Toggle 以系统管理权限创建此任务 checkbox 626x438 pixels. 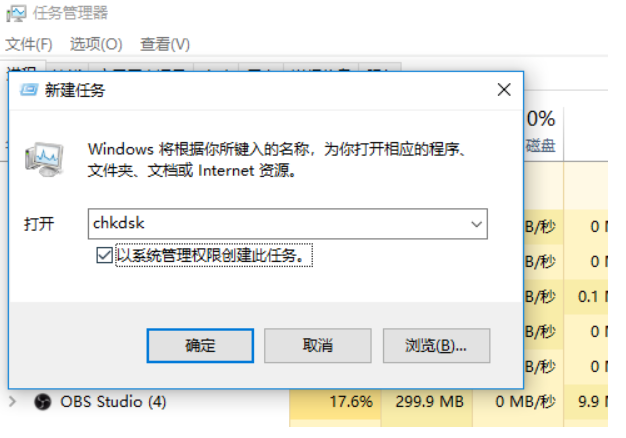click(104, 255)
